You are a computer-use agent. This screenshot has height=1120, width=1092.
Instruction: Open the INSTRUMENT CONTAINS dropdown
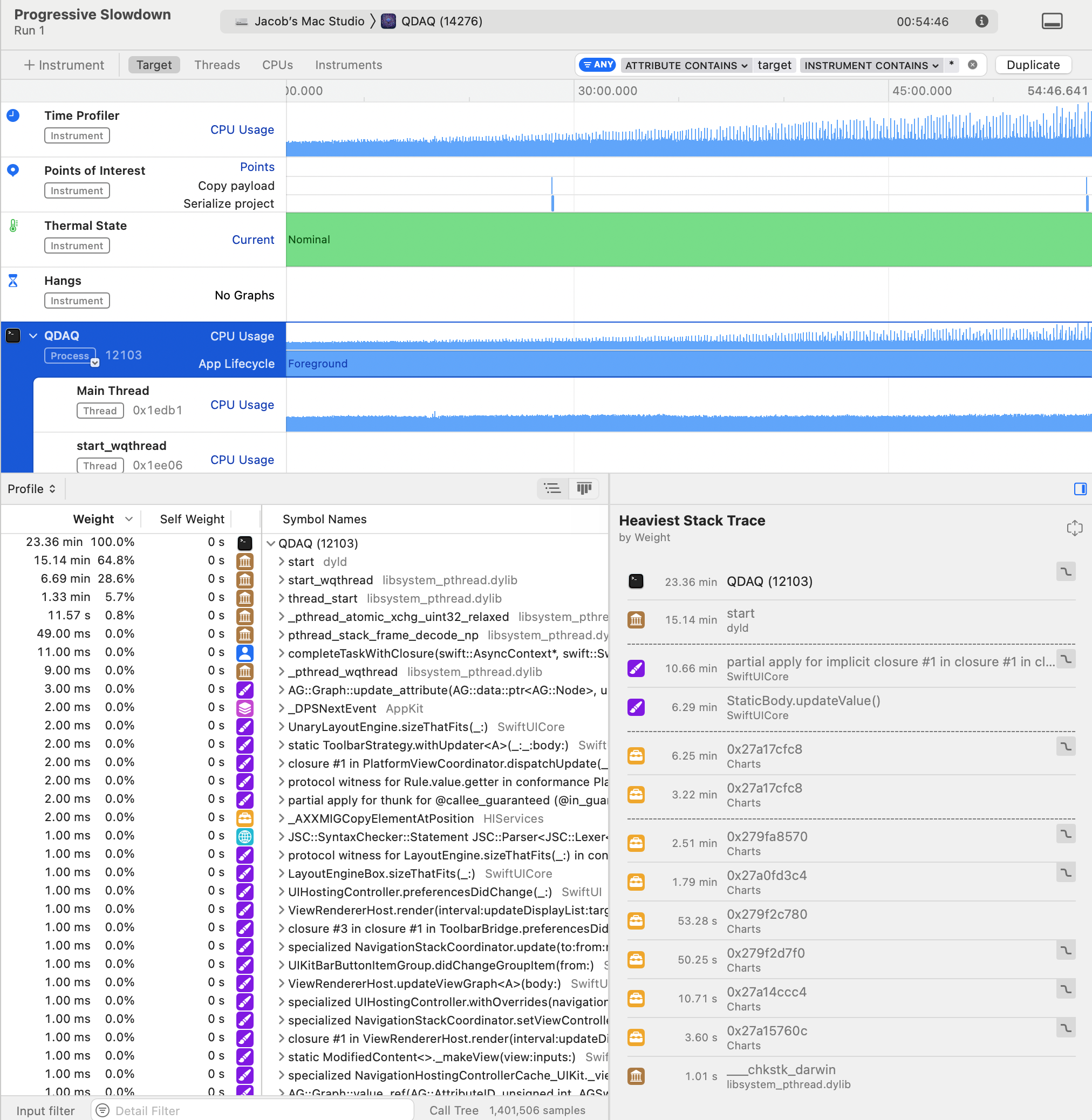point(871,65)
